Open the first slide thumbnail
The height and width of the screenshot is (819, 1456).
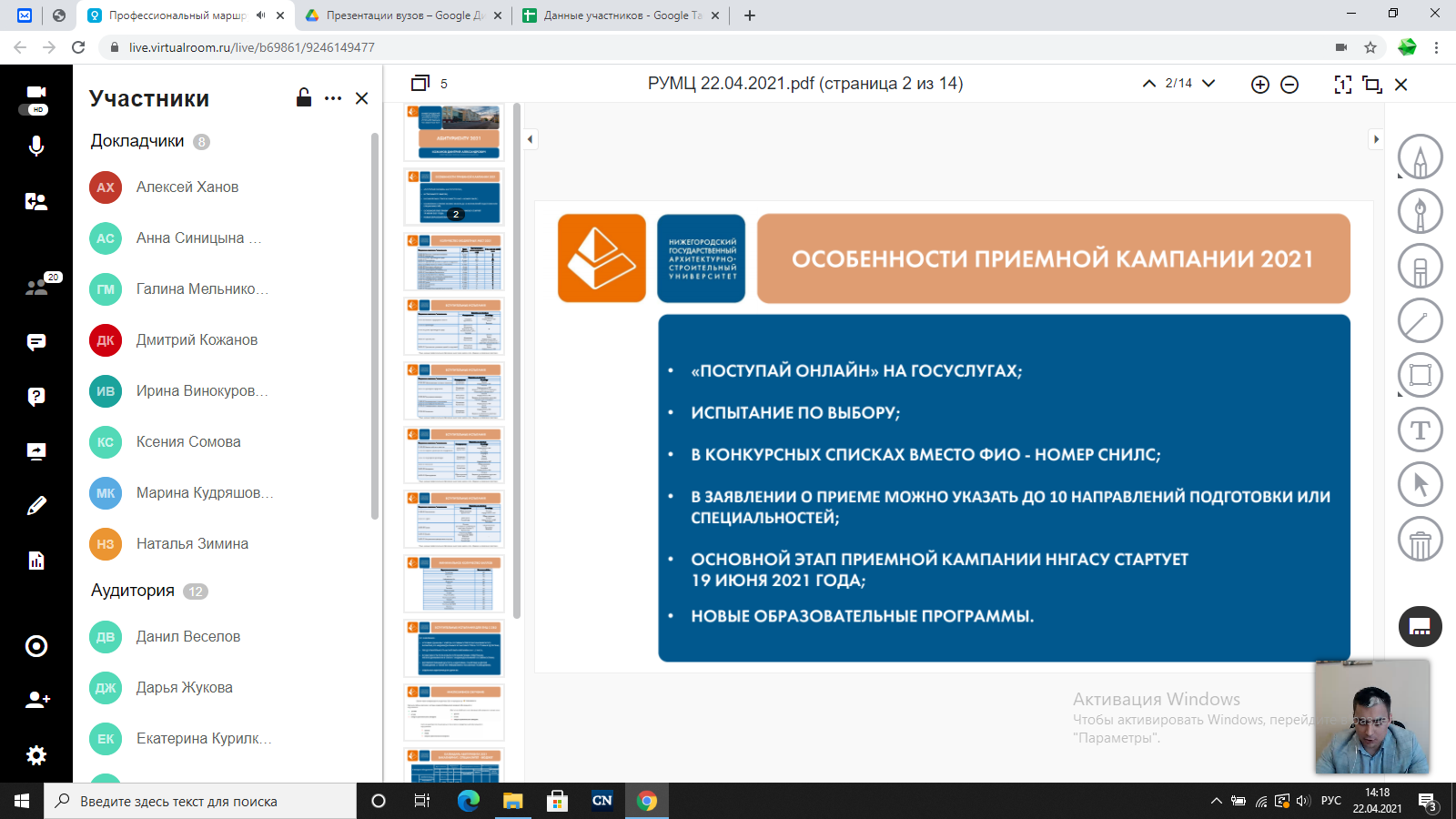point(454,132)
